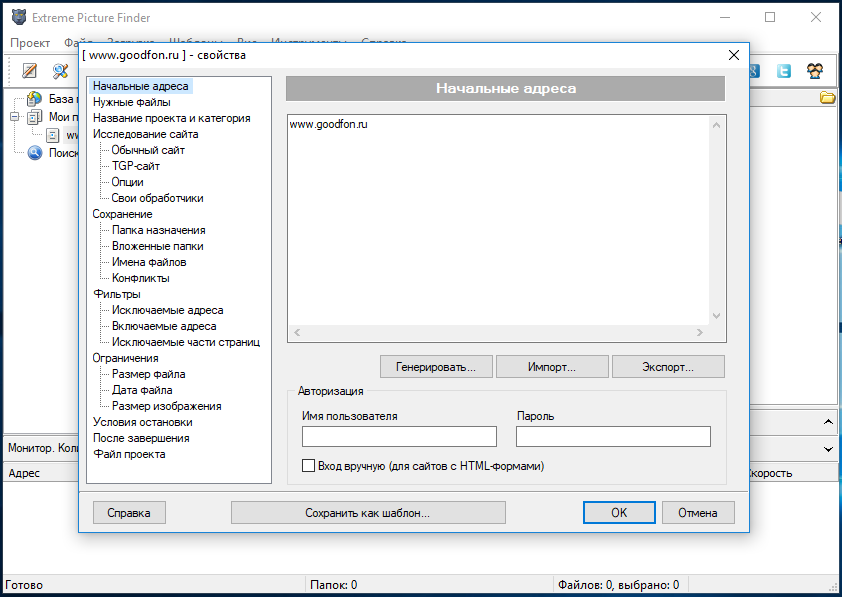
Task: Open the yellow folder icon in main window
Action: click(x=828, y=98)
